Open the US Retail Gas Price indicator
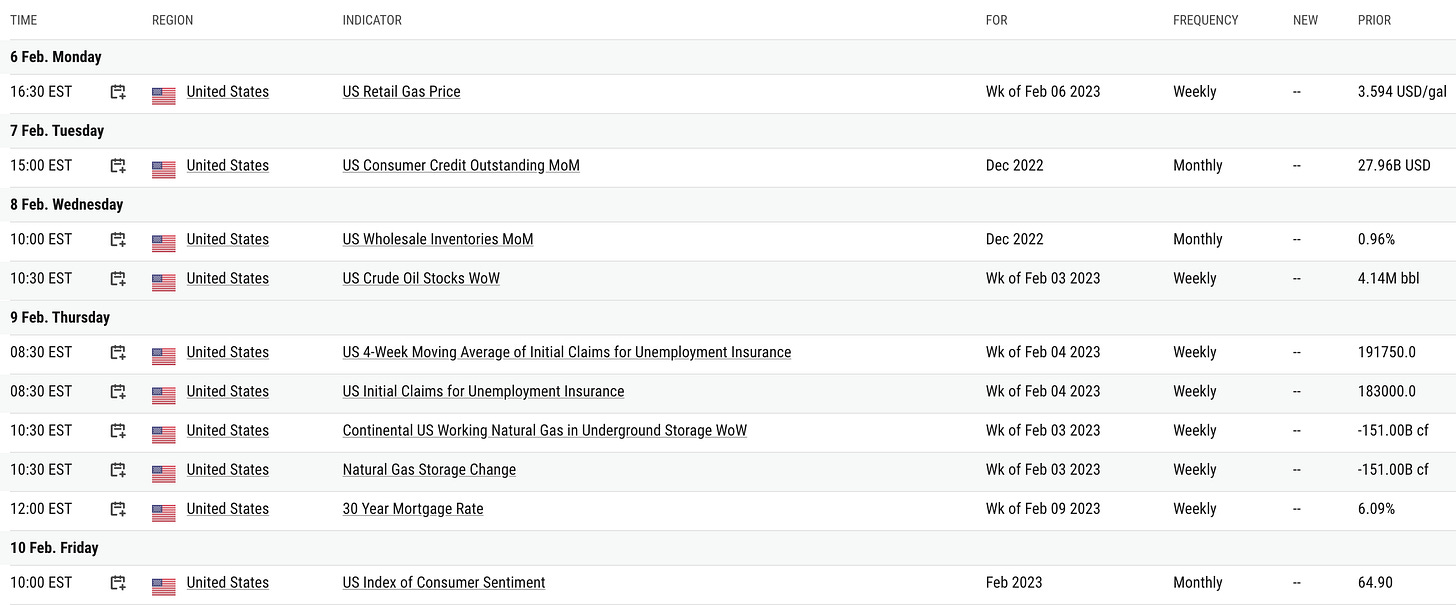 pyautogui.click(x=402, y=92)
